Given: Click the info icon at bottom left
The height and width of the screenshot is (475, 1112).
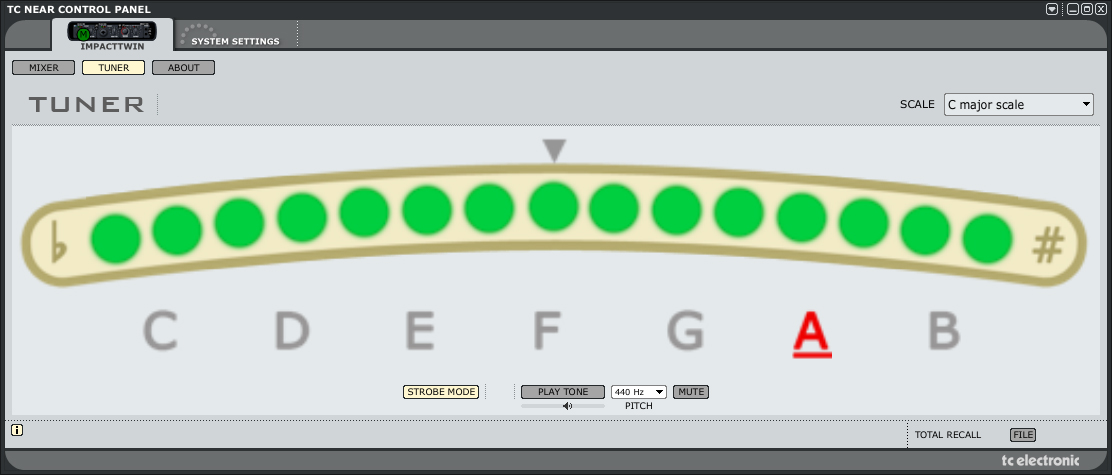Looking at the screenshot, I should click(x=17, y=430).
